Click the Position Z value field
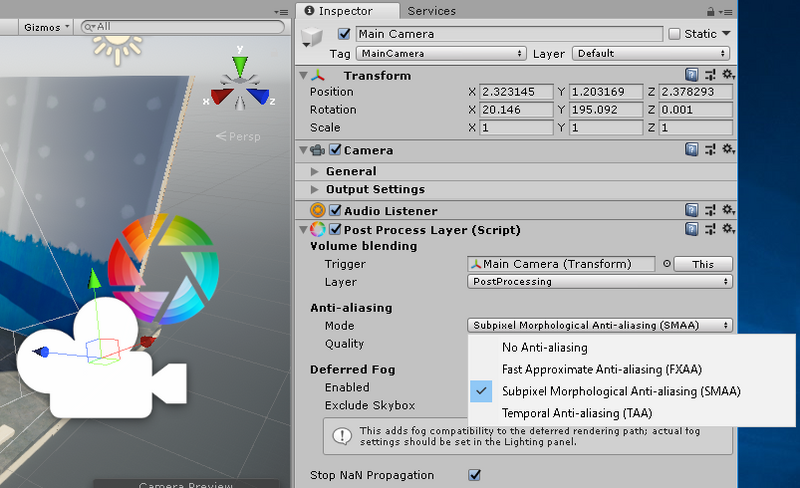This screenshot has height=488, width=800. pyautogui.click(x=696, y=92)
